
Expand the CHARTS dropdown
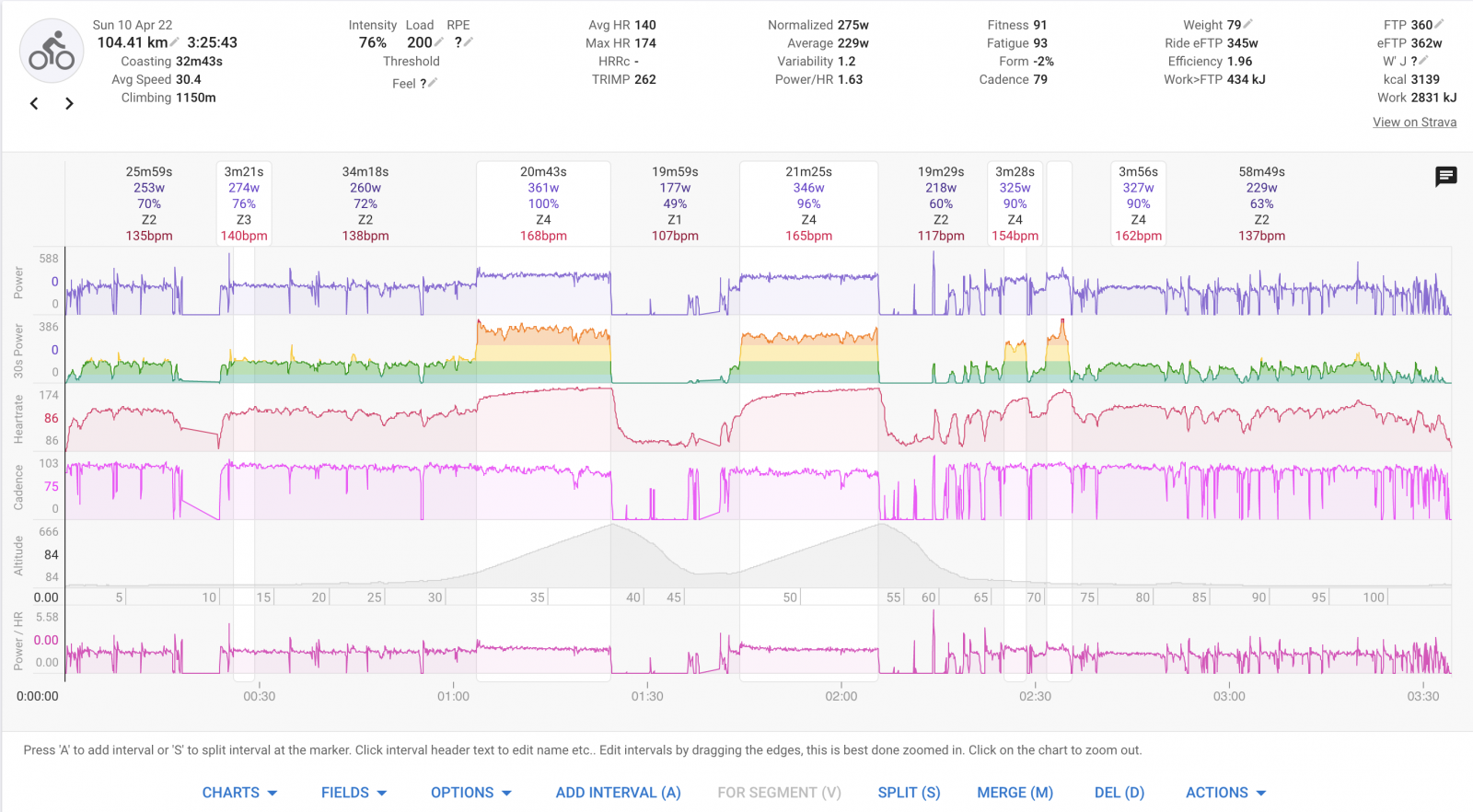[239, 793]
